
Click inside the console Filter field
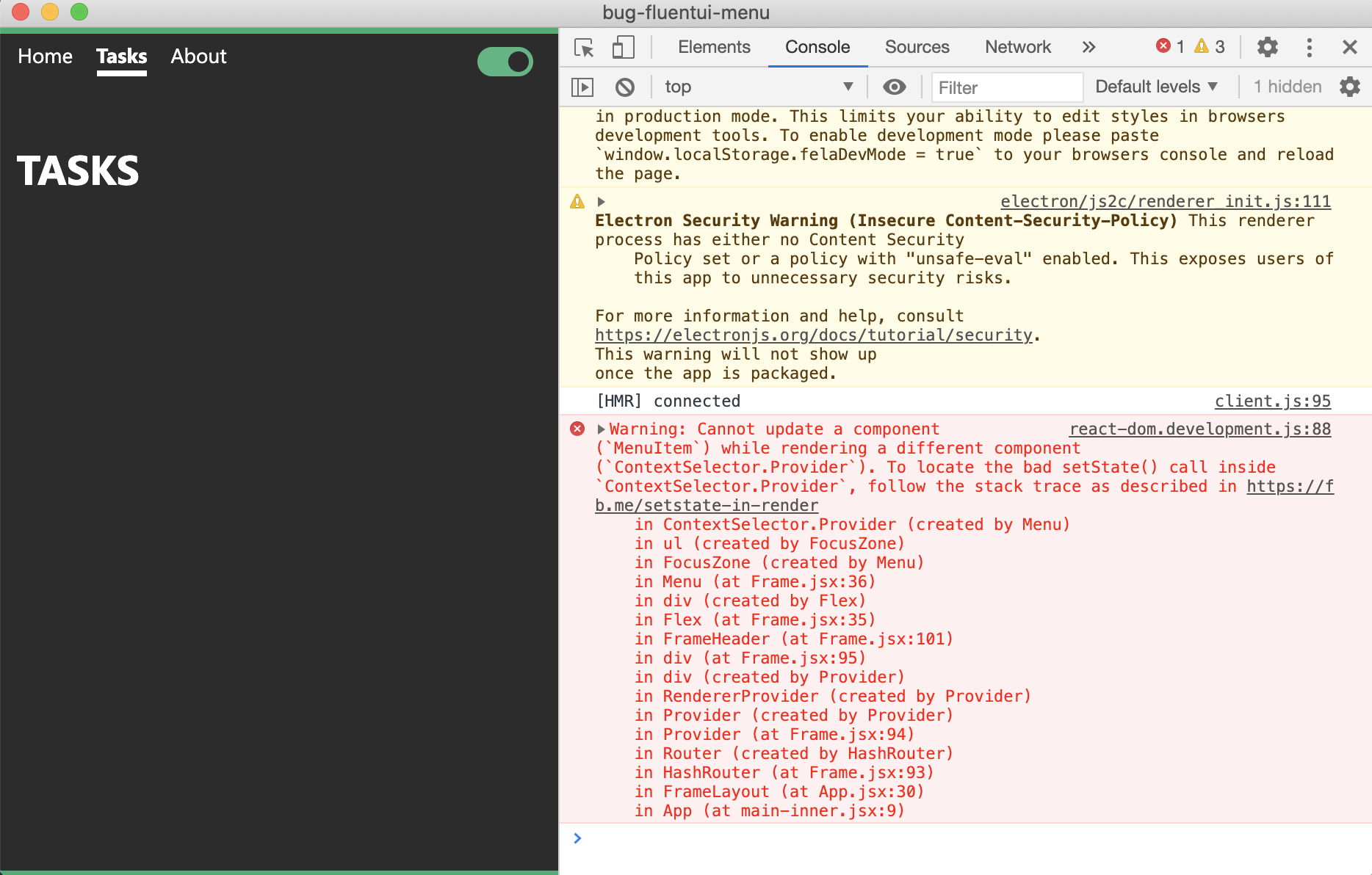[x=1006, y=87]
